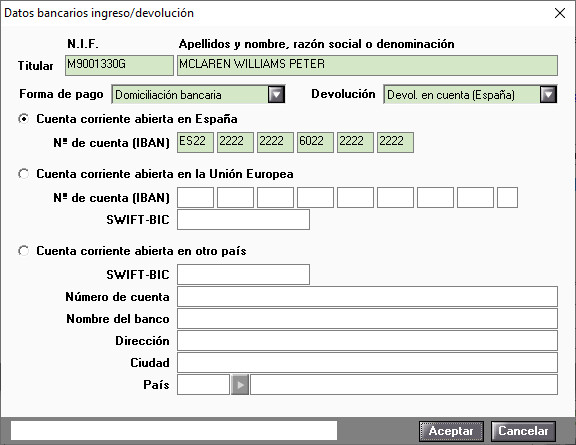This screenshot has width=576, height=445.
Task: Click the Aceptar button
Action: click(x=451, y=431)
